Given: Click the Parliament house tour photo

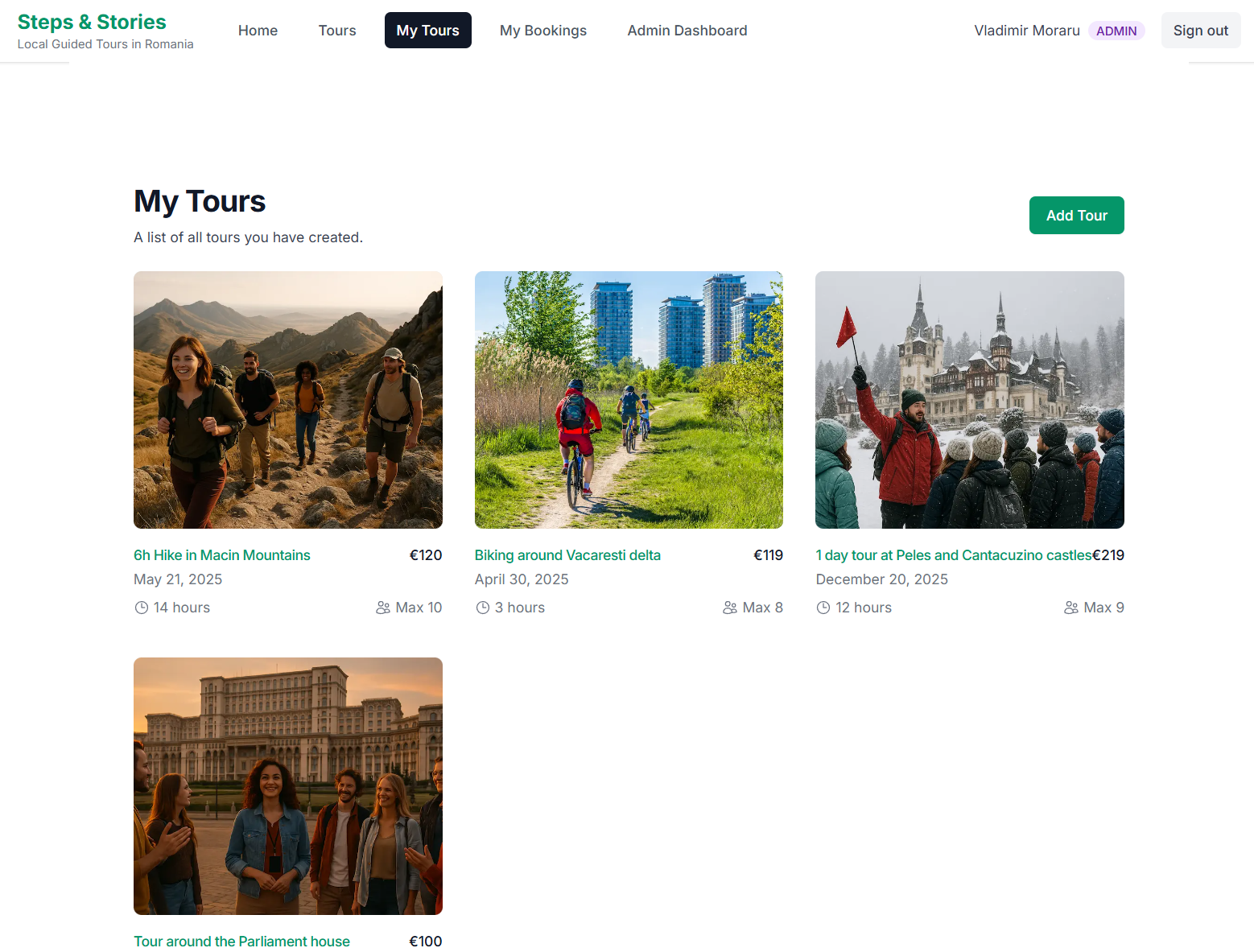Looking at the screenshot, I should tap(288, 786).
